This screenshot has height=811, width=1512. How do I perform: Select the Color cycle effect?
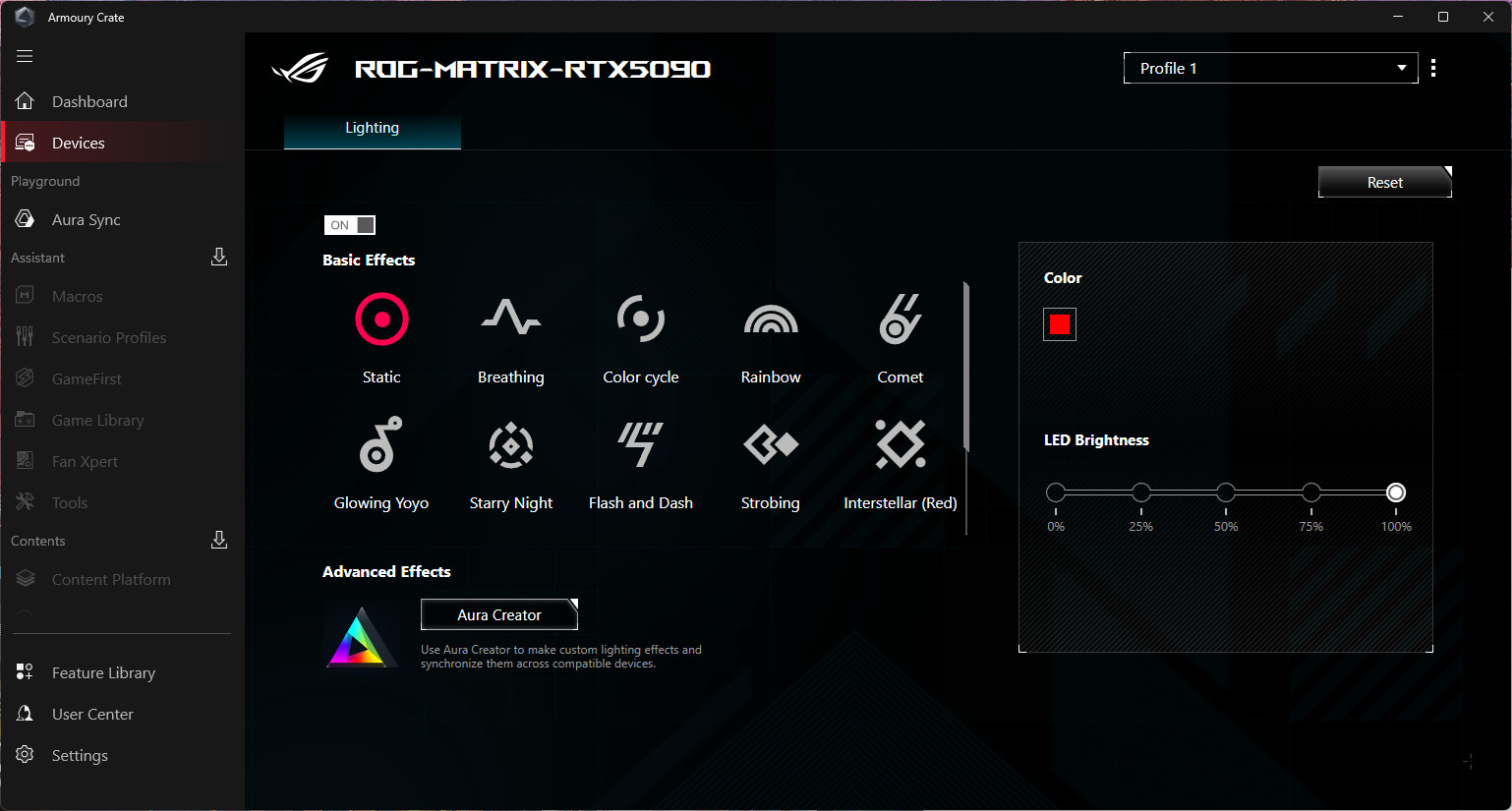point(640,319)
